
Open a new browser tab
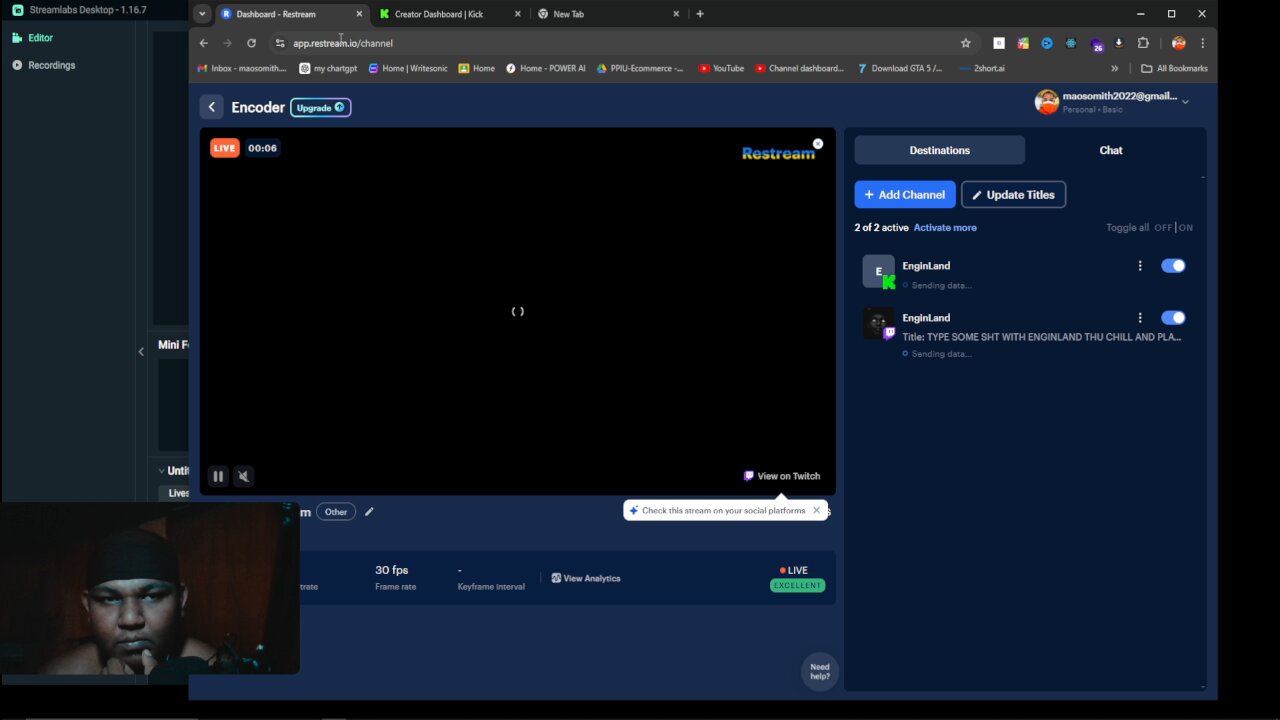click(700, 14)
